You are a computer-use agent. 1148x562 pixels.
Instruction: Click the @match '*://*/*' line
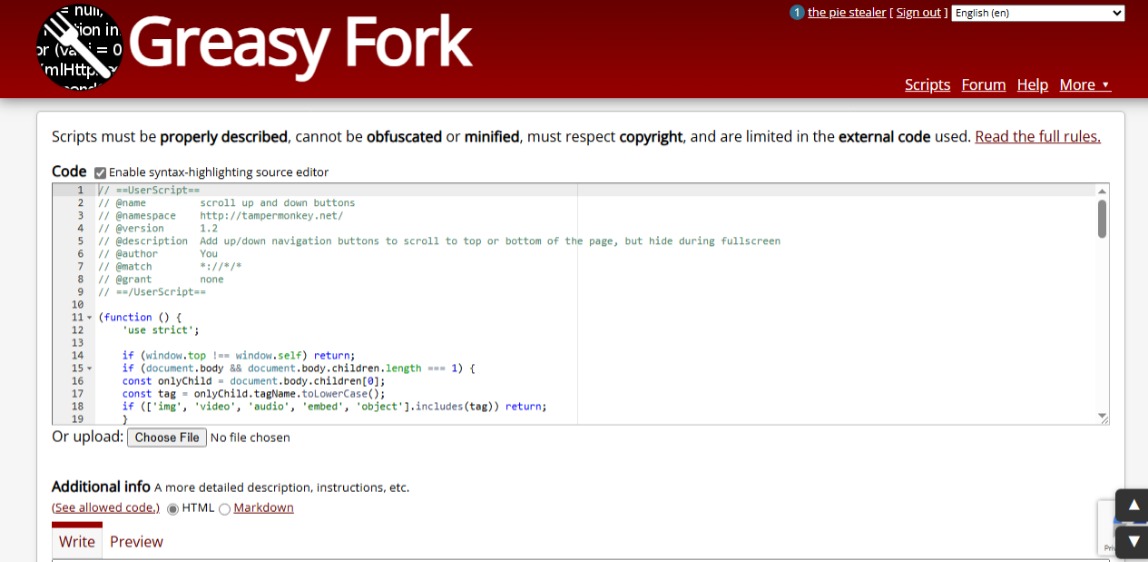tap(170, 266)
